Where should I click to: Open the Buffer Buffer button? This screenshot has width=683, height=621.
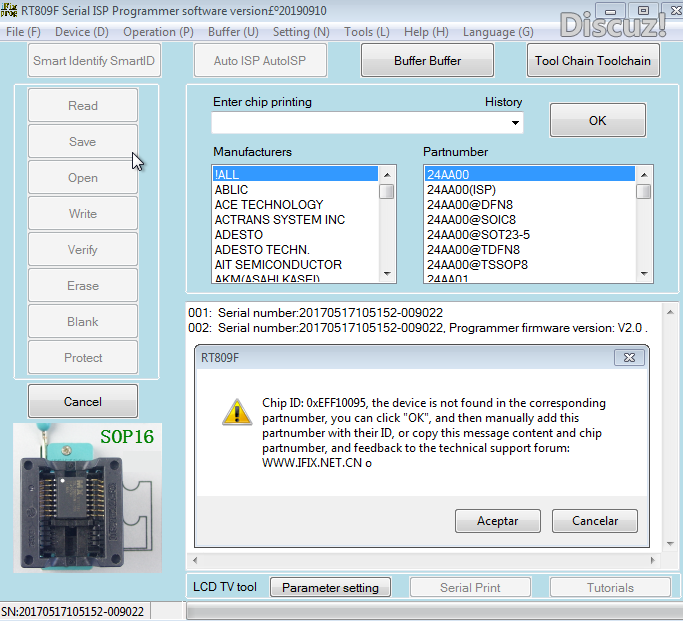click(x=427, y=61)
